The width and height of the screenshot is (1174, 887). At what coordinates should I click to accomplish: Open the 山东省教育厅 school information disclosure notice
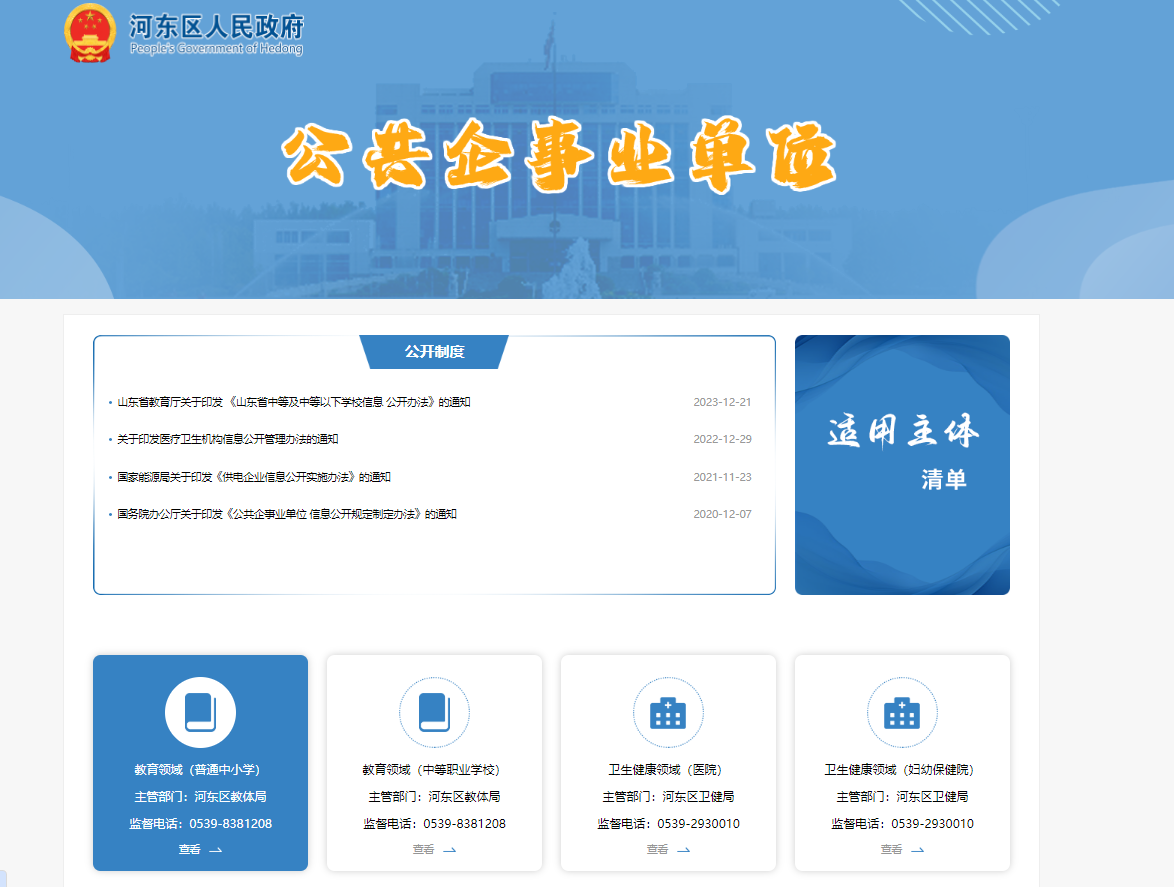tap(294, 402)
